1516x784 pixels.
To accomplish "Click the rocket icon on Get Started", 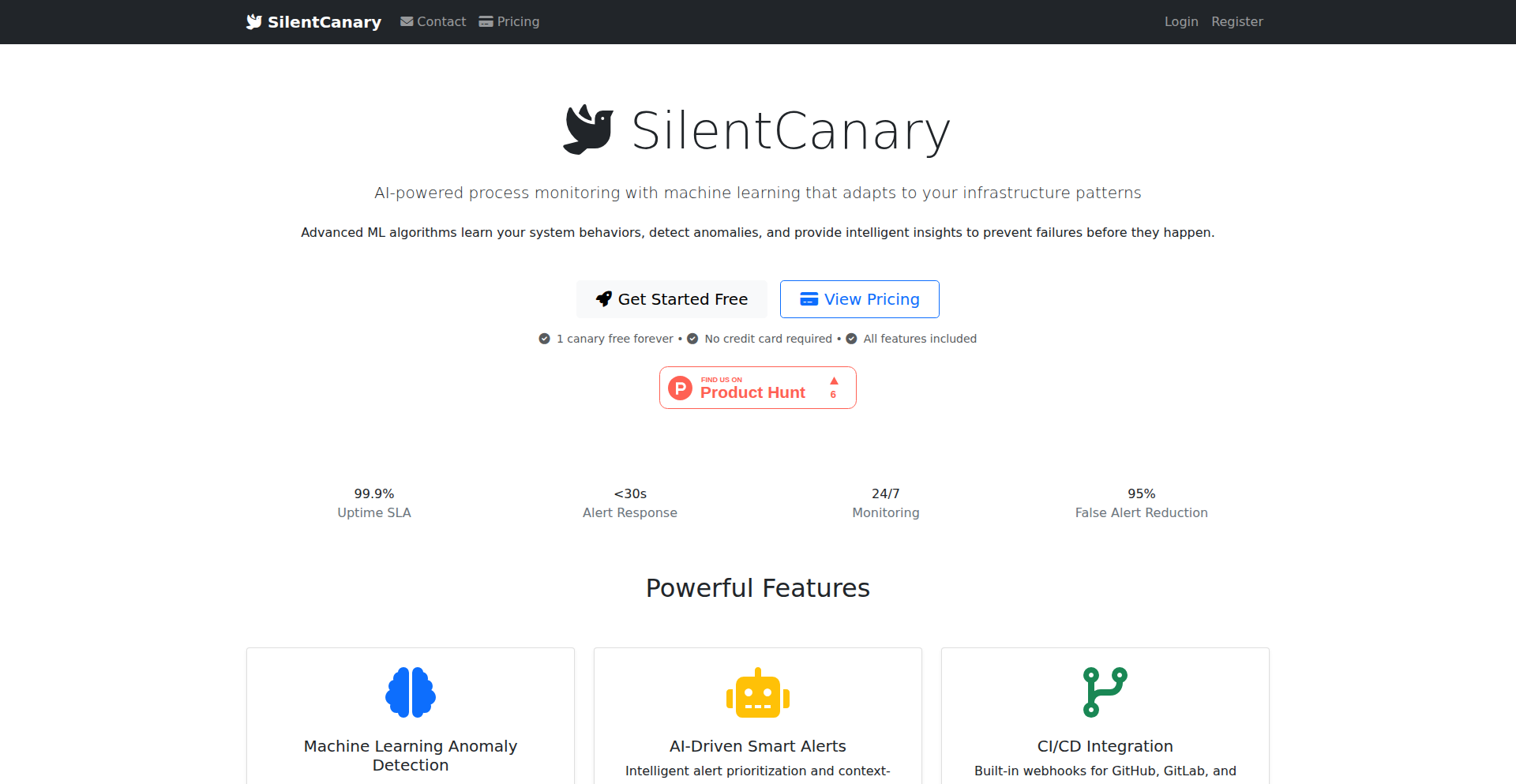I will 604,299.
